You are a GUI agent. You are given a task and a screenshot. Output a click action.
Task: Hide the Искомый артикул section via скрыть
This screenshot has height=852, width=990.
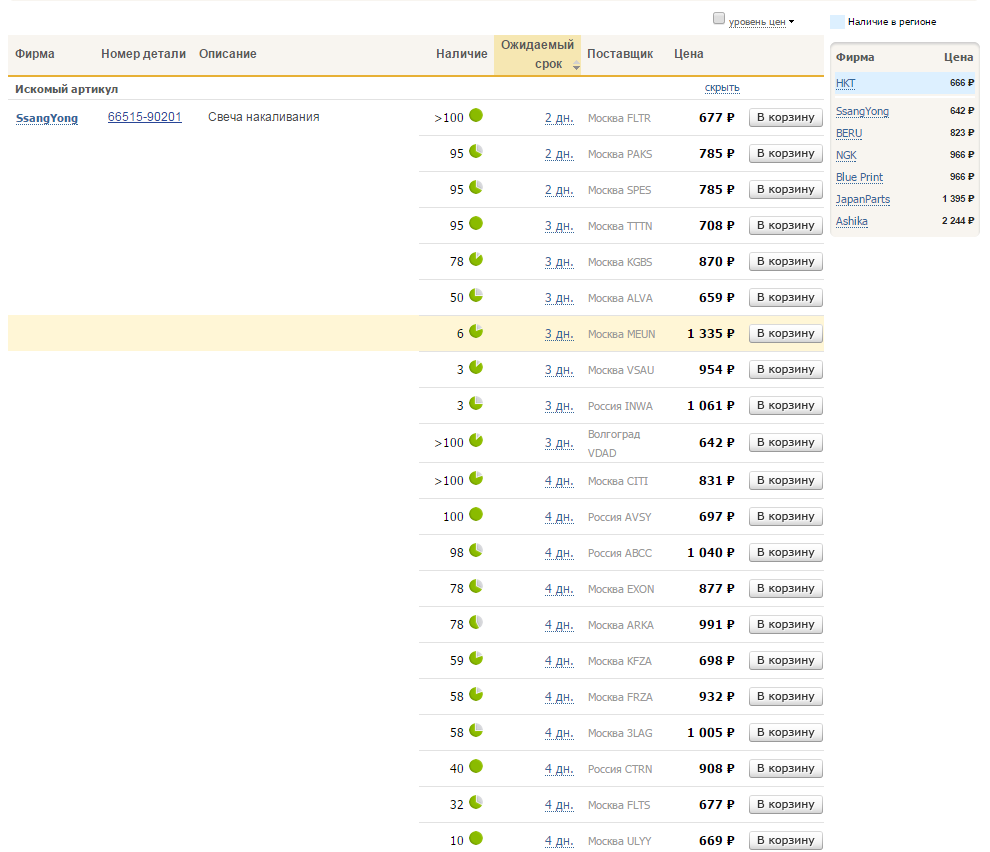722,88
